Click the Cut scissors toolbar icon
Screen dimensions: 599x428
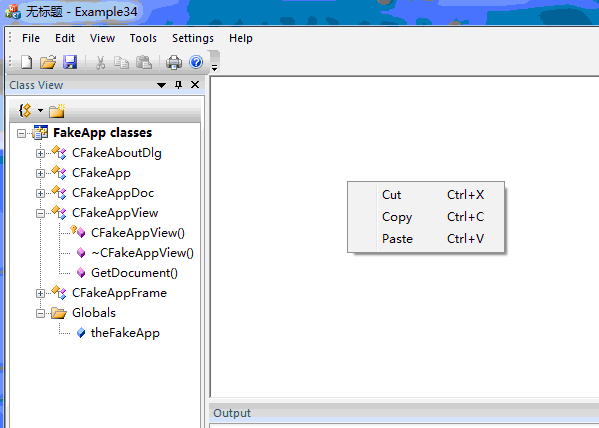tap(100, 62)
